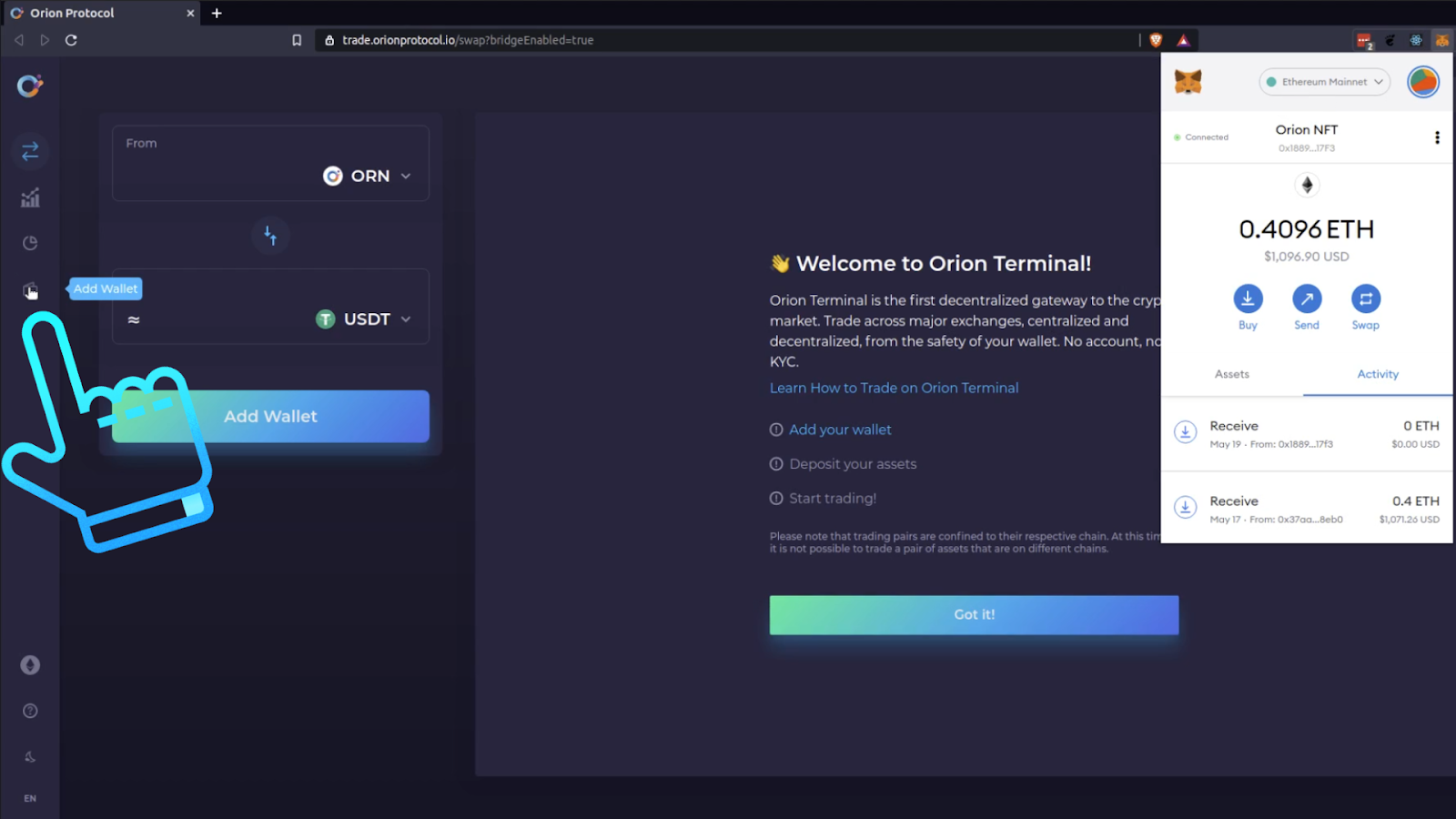Toggle dark mode moon icon
This screenshot has width=1456, height=819.
pyautogui.click(x=30, y=756)
